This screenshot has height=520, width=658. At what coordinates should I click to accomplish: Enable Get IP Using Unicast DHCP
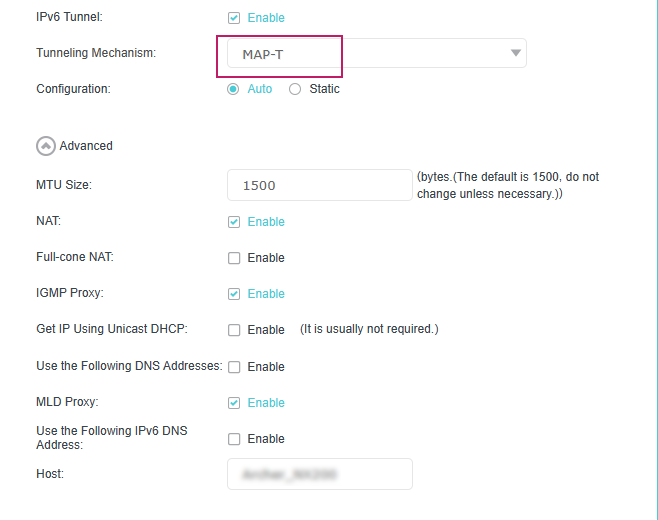click(234, 330)
